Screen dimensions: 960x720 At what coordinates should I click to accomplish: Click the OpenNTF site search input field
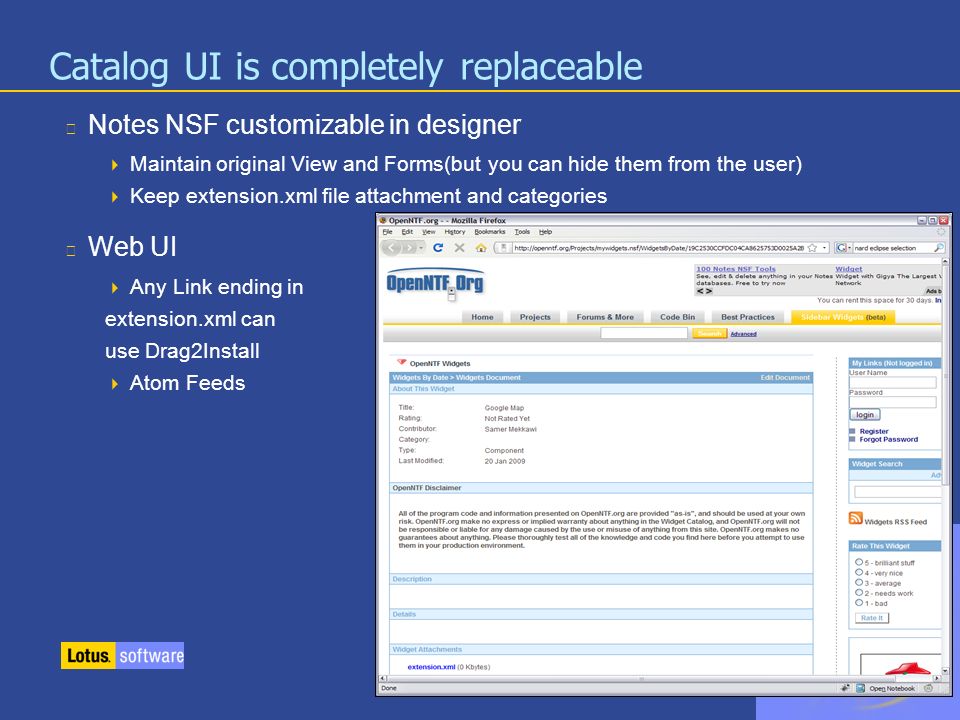[644, 333]
